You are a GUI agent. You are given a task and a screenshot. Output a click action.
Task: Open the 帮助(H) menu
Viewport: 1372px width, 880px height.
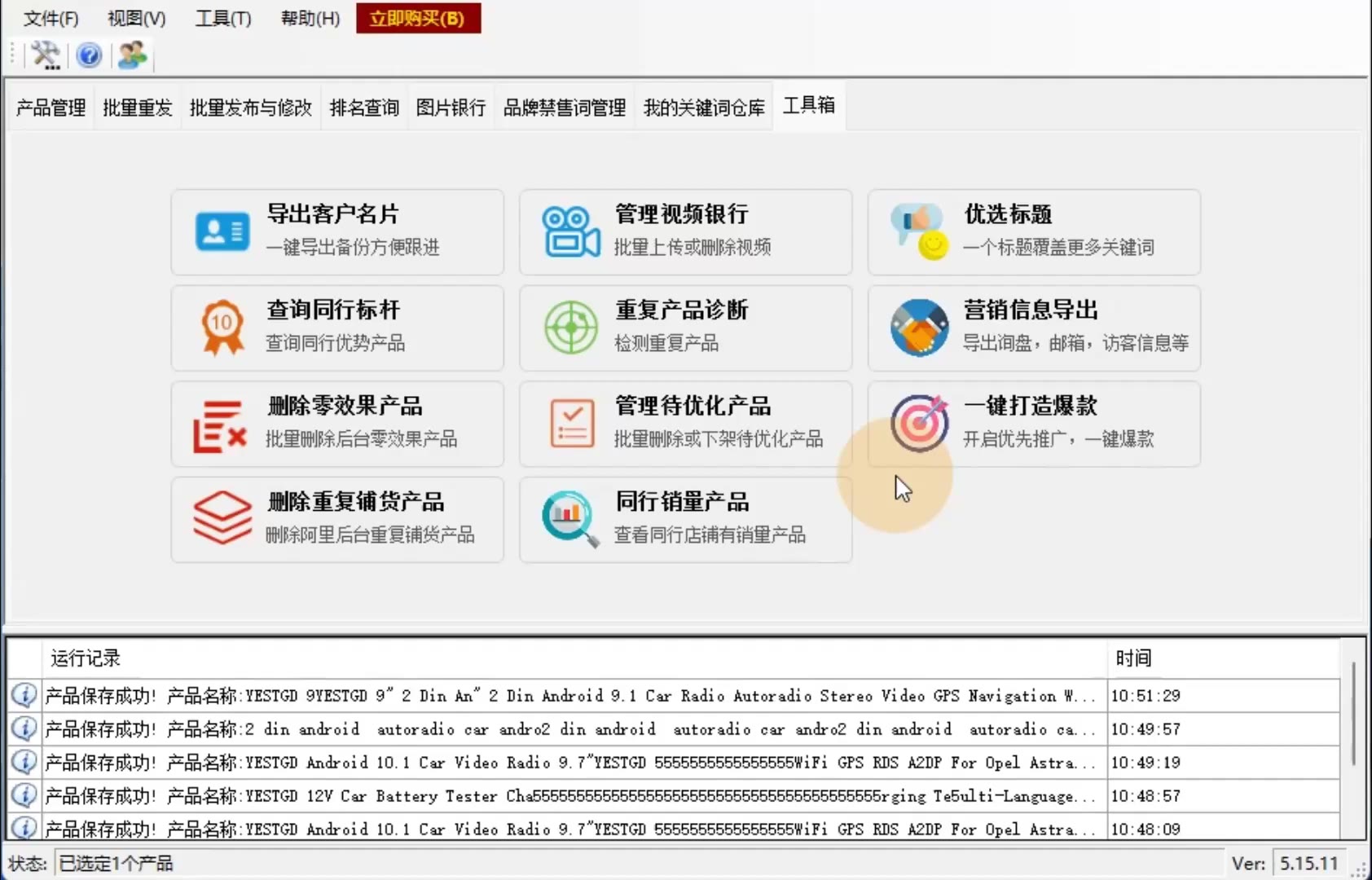click(310, 18)
